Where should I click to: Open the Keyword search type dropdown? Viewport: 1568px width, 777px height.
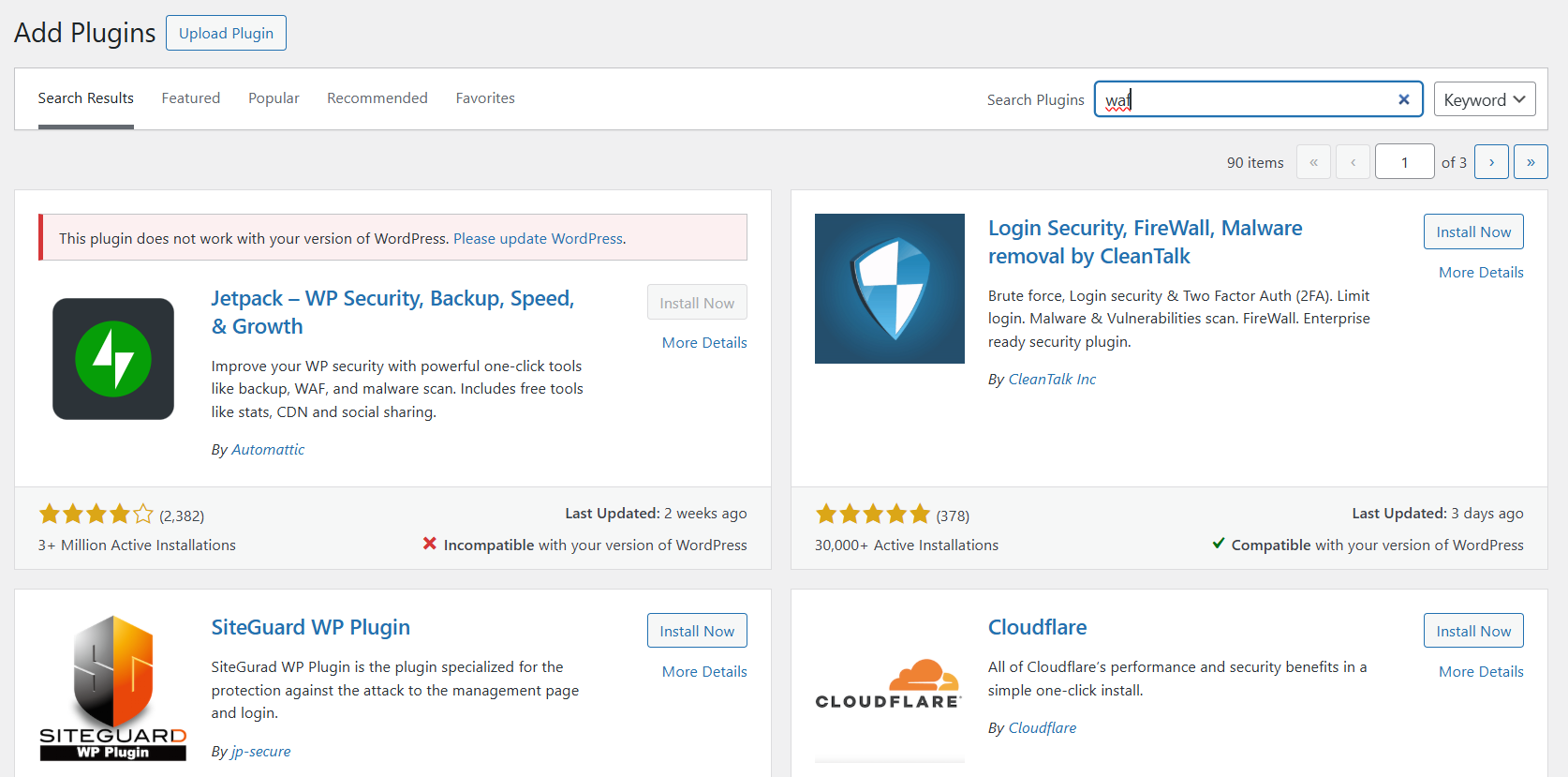tap(1485, 99)
